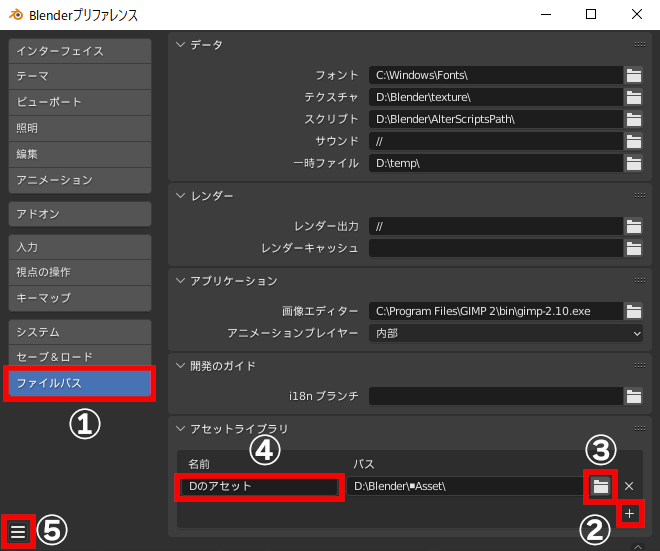Maximize the Blender preferences window
The image size is (660, 551).
pyautogui.click(x=591, y=14)
